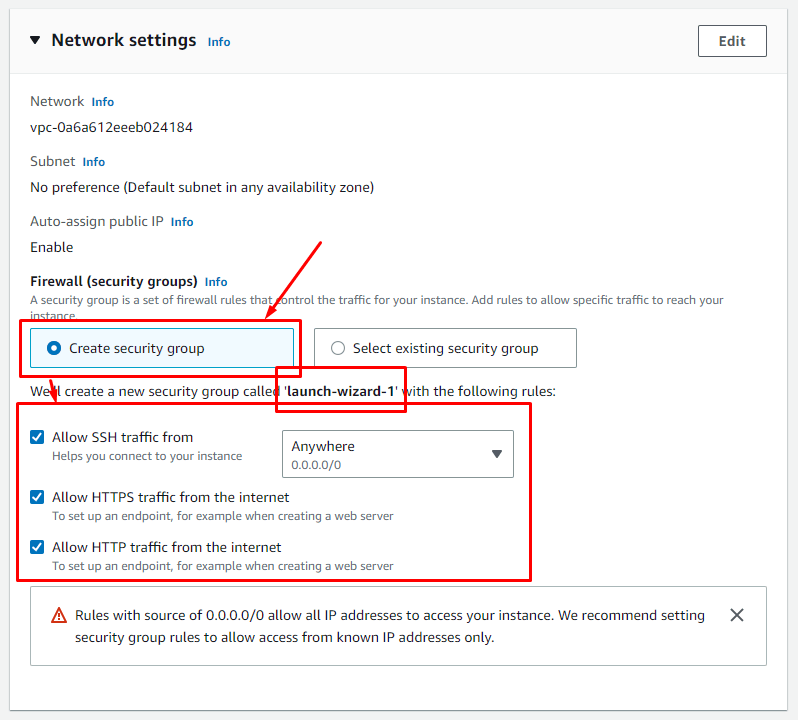Click the Edit button for network settings
Screen dimensions: 798x720
coord(732,41)
